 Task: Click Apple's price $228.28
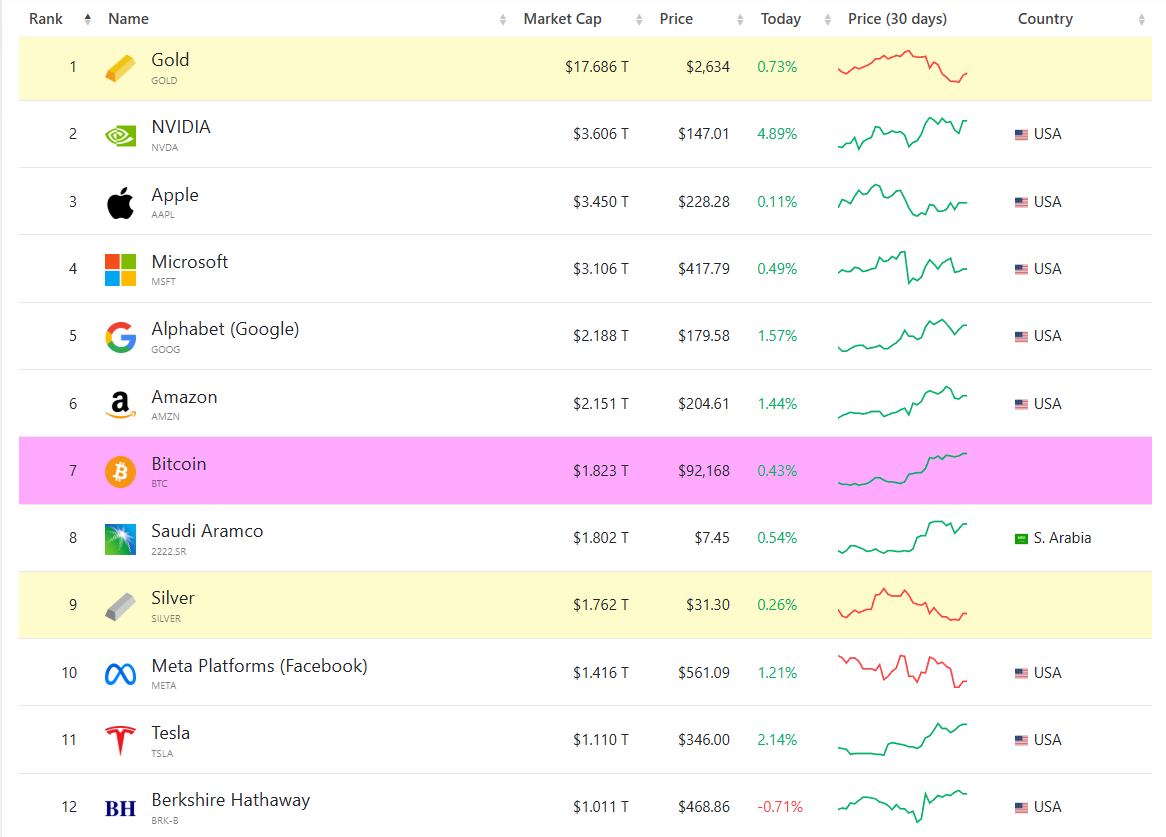pos(703,201)
